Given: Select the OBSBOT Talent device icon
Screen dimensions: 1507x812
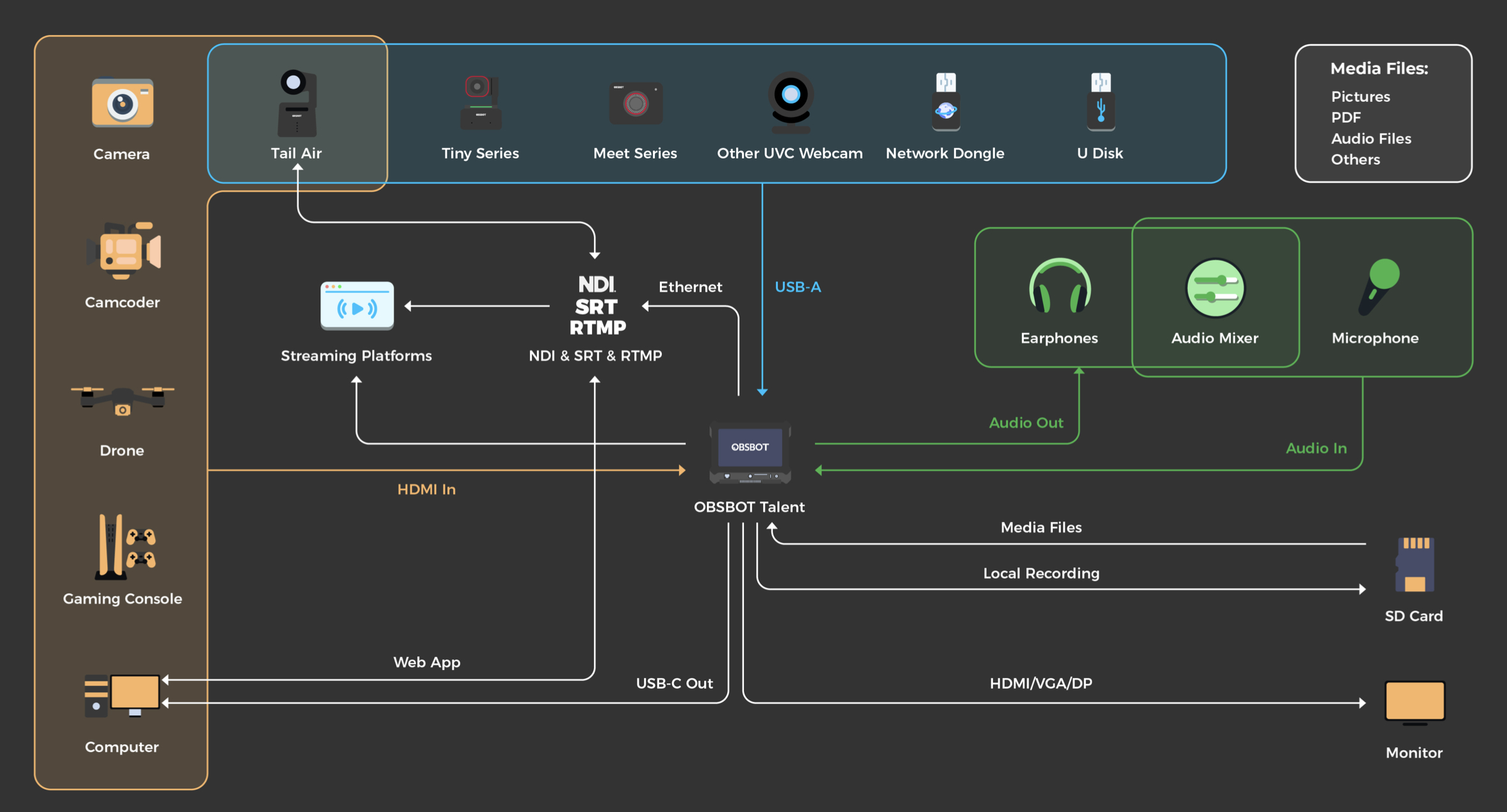Looking at the screenshot, I should click(750, 452).
